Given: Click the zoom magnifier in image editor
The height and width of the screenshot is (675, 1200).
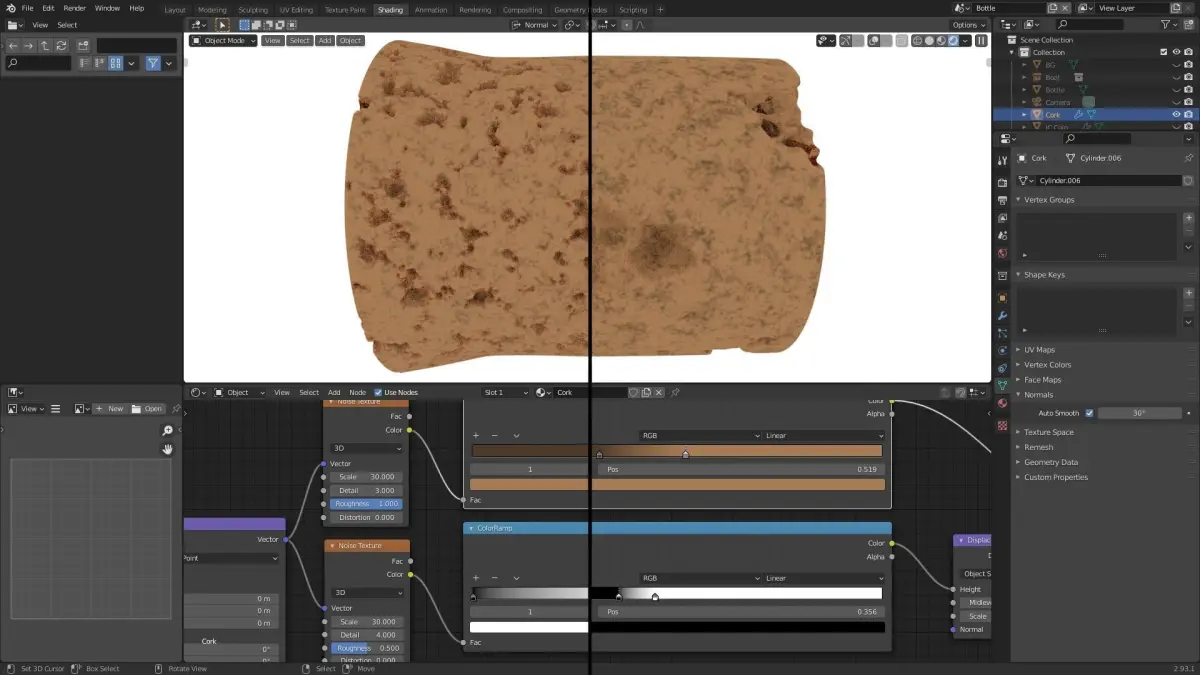Looking at the screenshot, I should (168, 431).
